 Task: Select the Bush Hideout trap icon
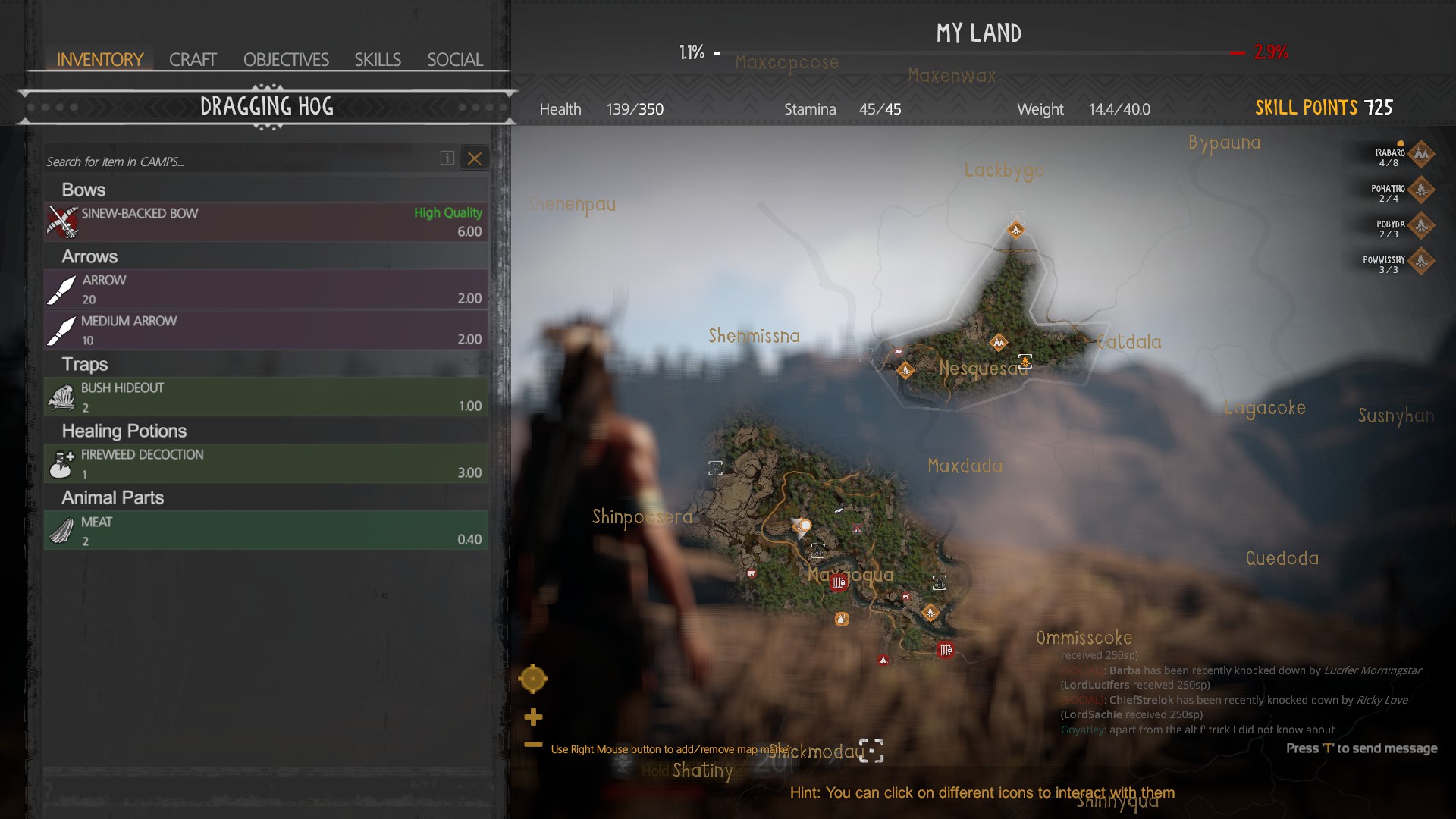[x=61, y=397]
